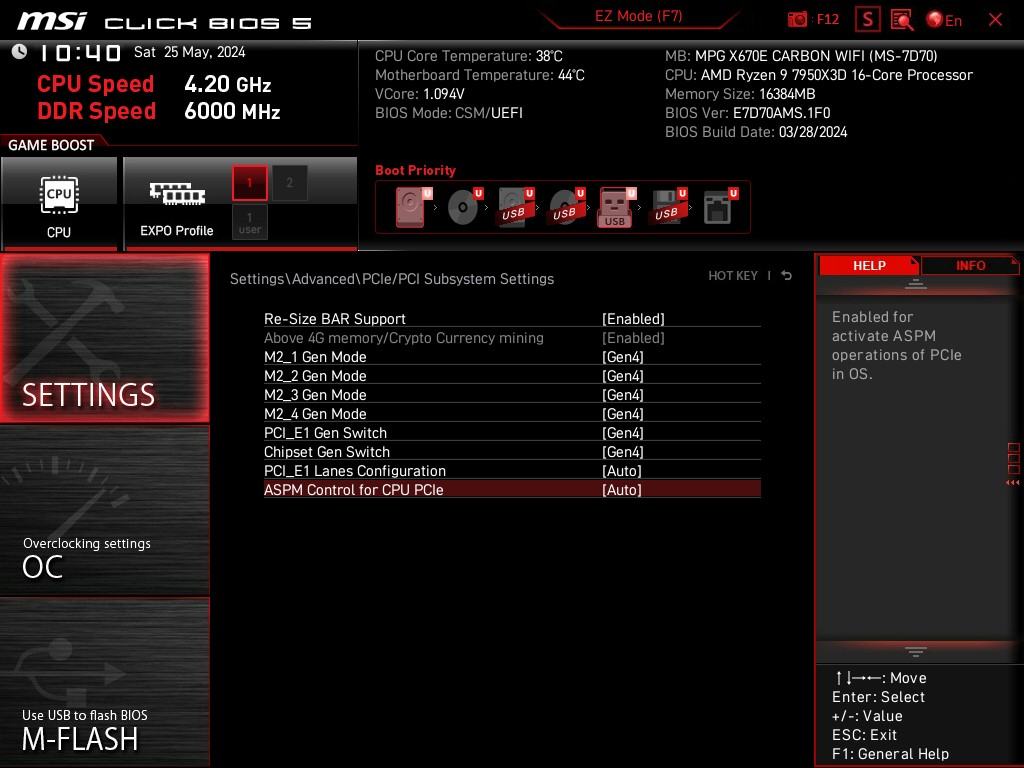Change M2_2 Gen Mode value

tap(622, 376)
